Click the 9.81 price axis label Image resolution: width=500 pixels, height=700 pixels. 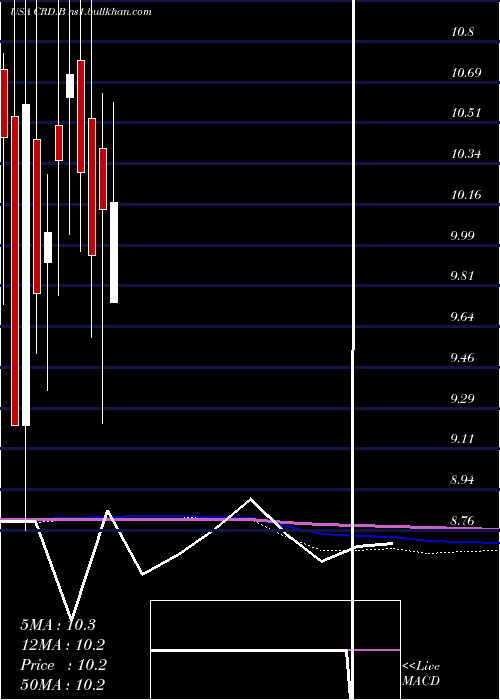(463, 276)
